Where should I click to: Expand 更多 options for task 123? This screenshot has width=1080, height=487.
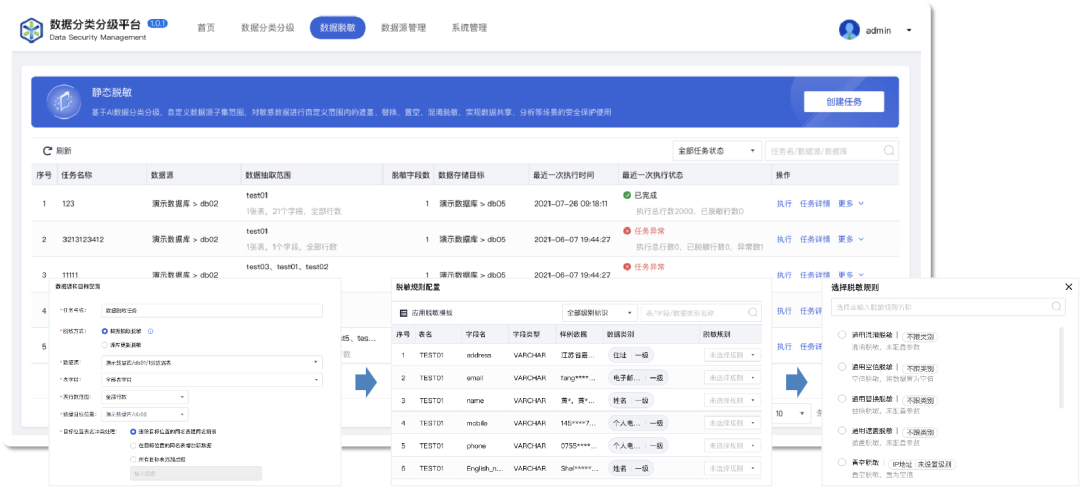(x=850, y=204)
